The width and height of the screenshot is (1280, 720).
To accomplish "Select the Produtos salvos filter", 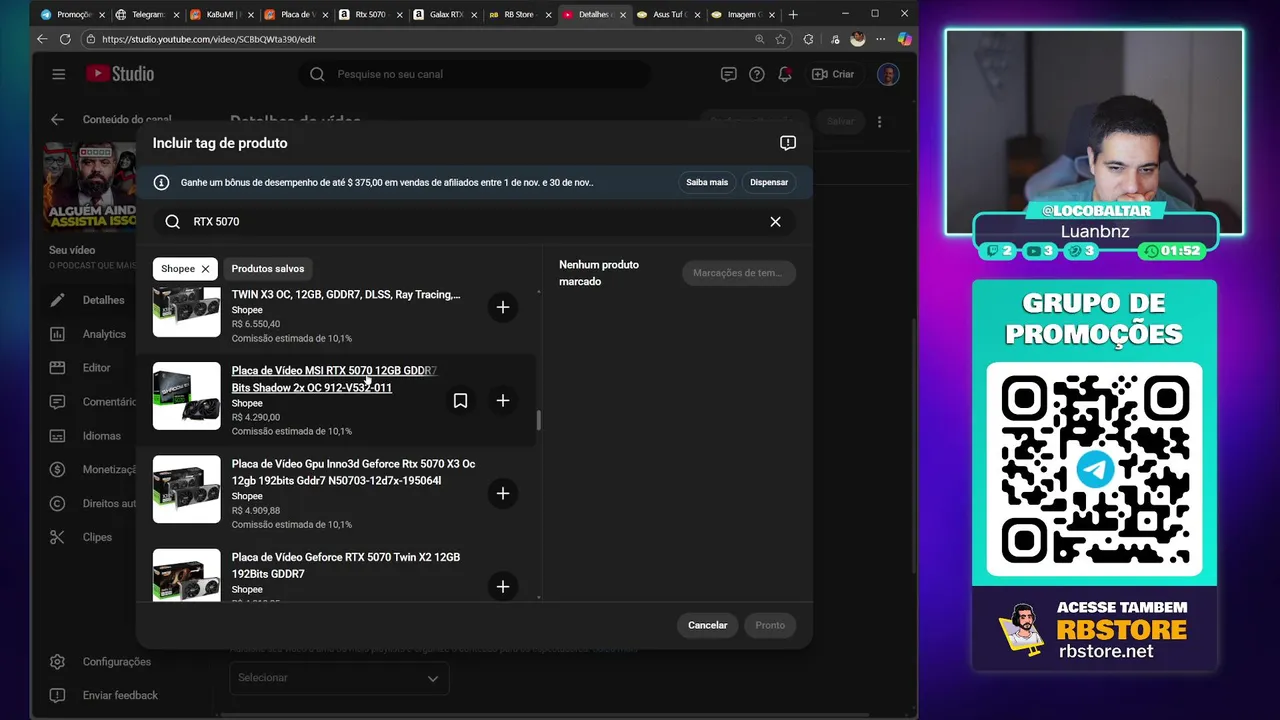I will click(x=268, y=269).
